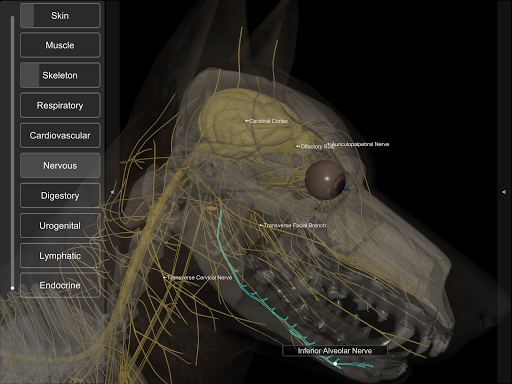Expand the right side panel arrow

pyautogui.click(x=504, y=192)
